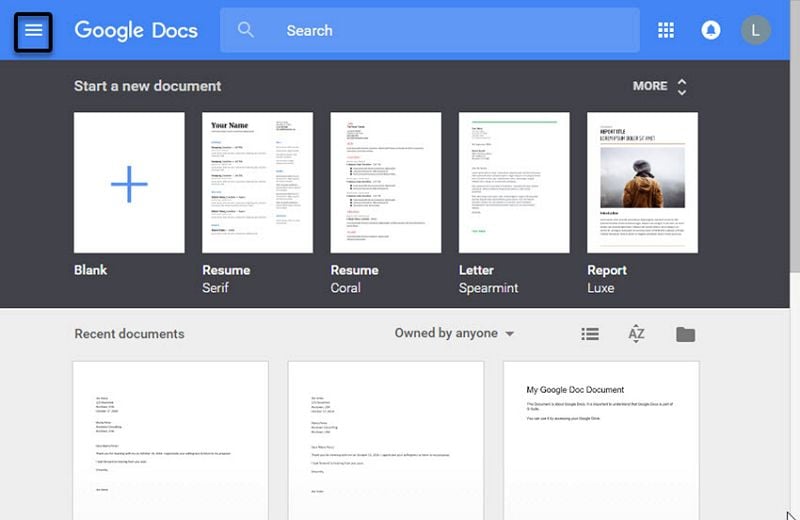This screenshot has width=800, height=520.
Task: Focus the Search input field
Action: click(x=430, y=30)
